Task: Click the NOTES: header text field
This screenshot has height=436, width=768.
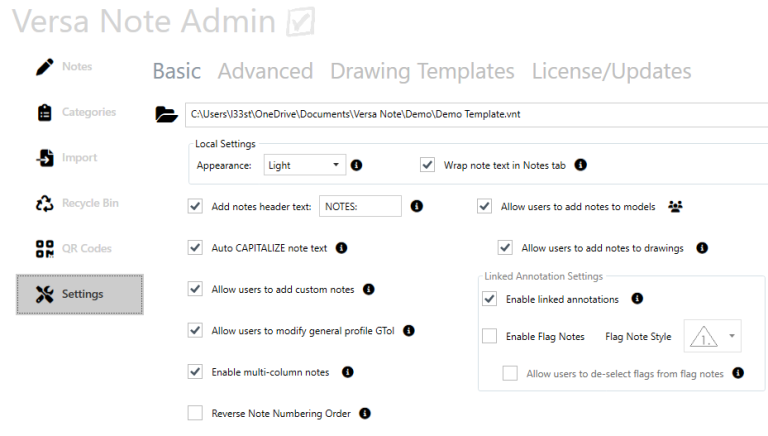Action: pyautogui.click(x=360, y=206)
